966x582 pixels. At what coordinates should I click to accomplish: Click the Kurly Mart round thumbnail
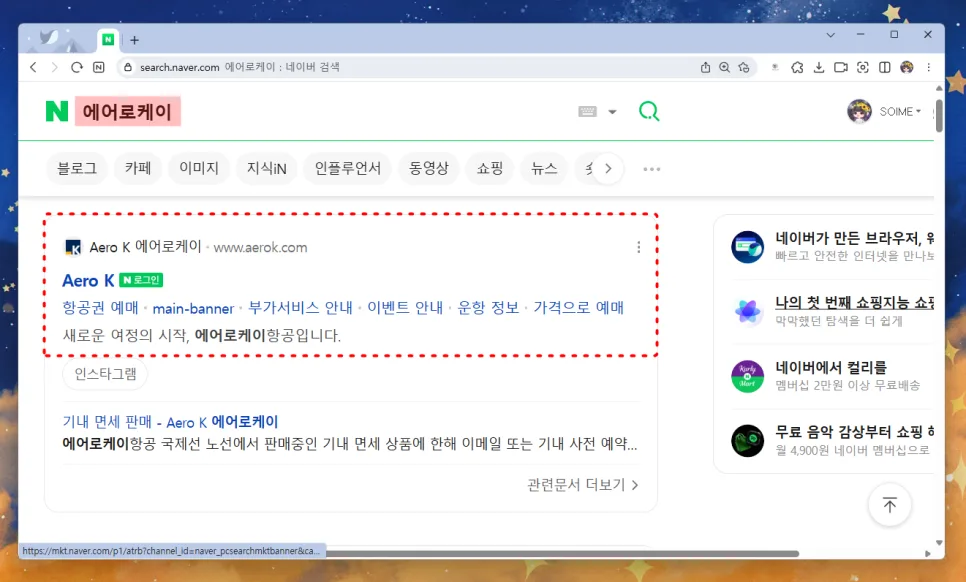pyautogui.click(x=747, y=376)
